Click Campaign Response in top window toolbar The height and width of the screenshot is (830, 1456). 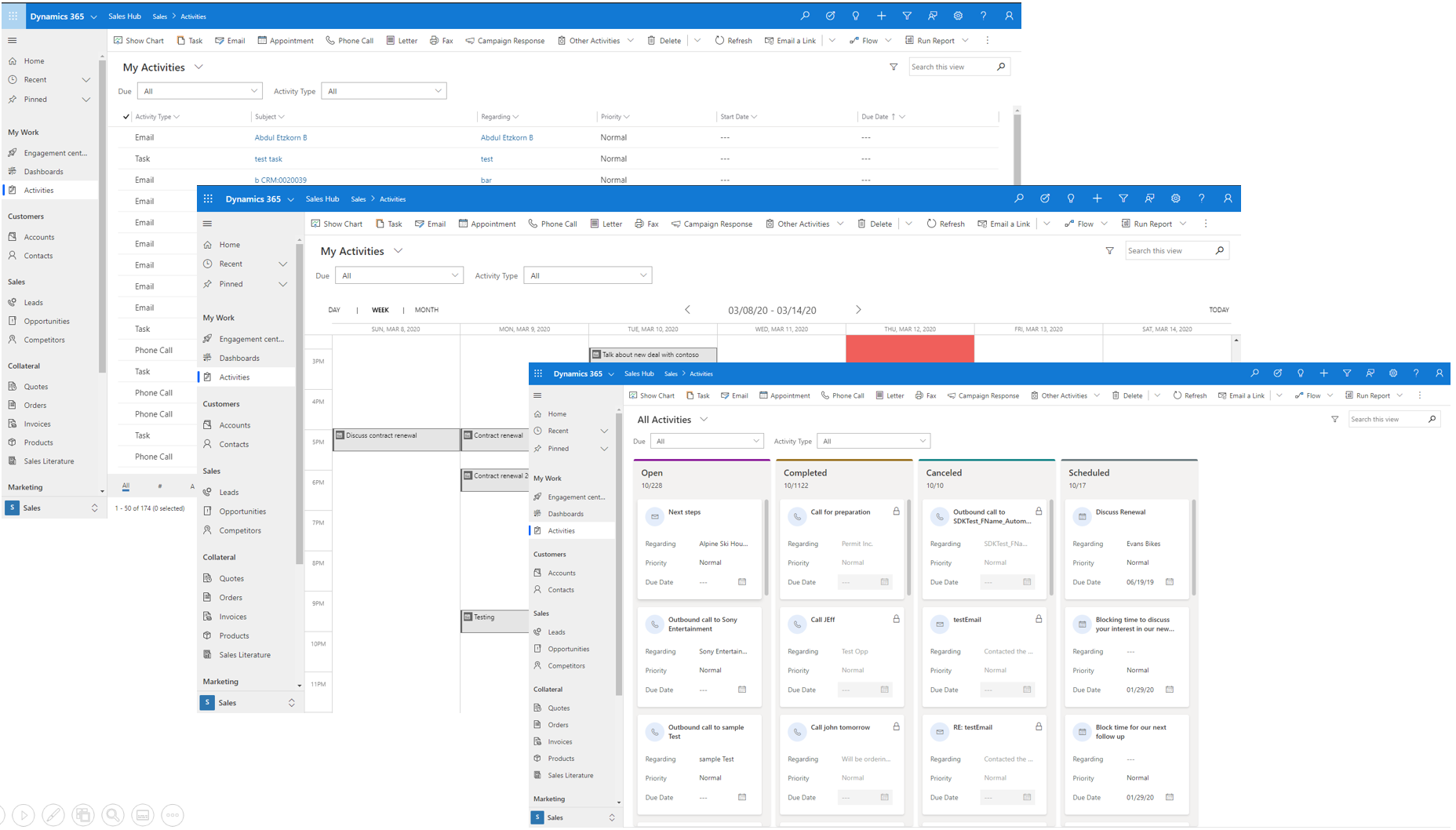pos(504,41)
